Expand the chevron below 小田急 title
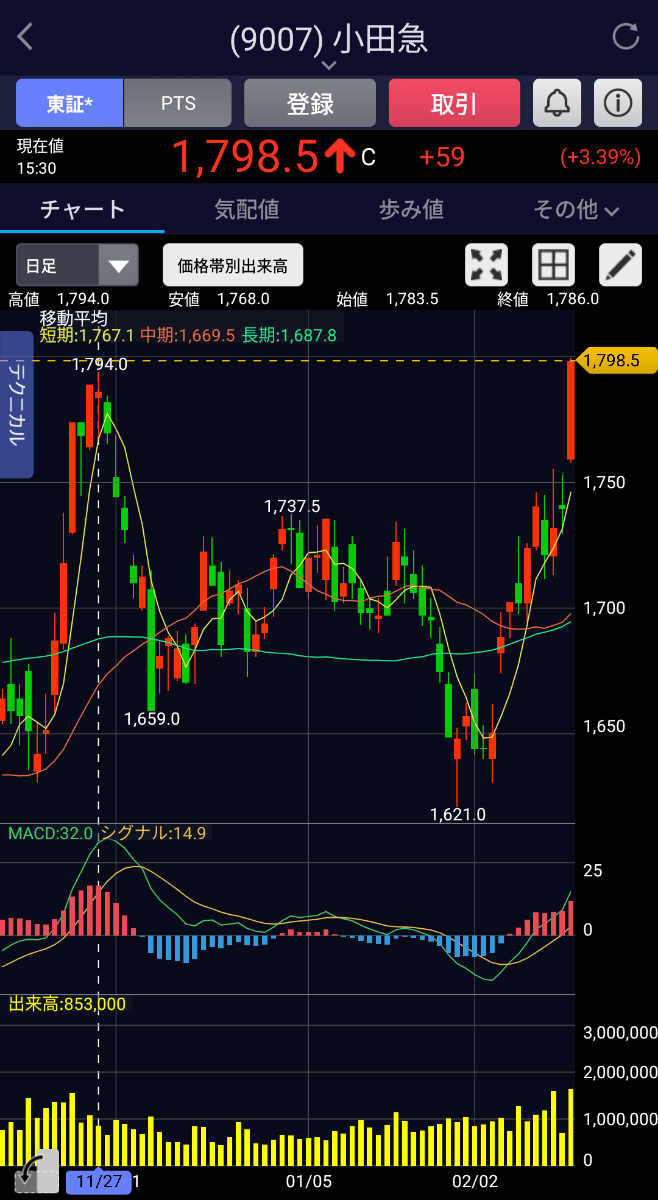The height and width of the screenshot is (1200, 658). pos(329,65)
